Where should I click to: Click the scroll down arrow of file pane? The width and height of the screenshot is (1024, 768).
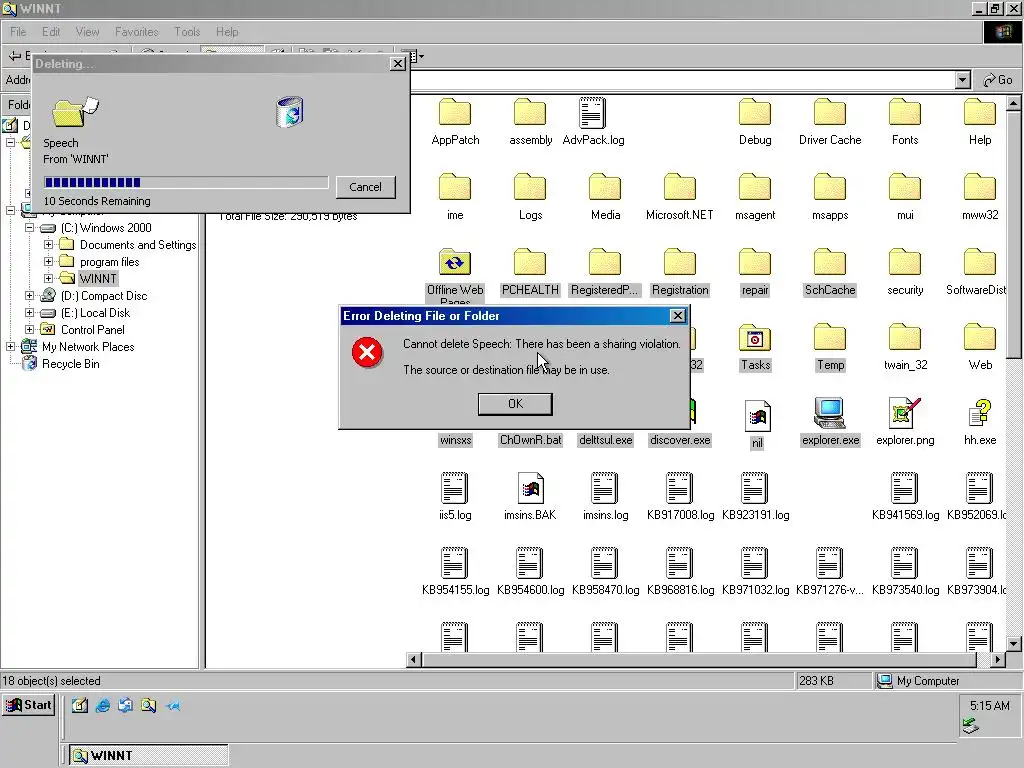(1013, 643)
